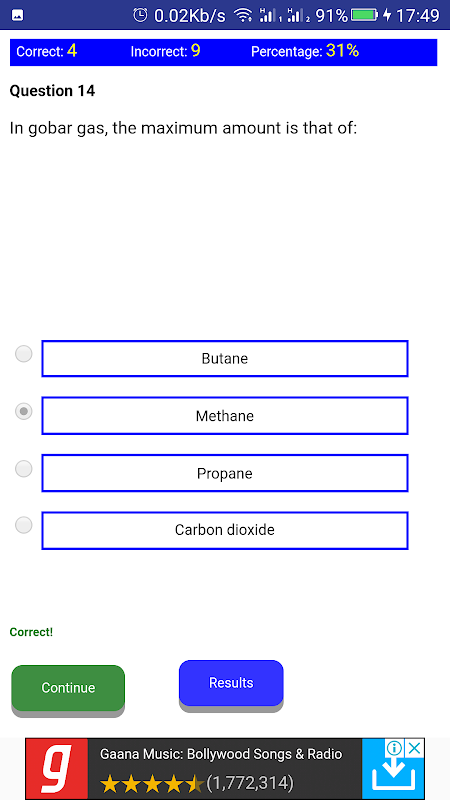450x800 pixels.
Task: Tap the alarm clock status icon
Action: point(140,15)
